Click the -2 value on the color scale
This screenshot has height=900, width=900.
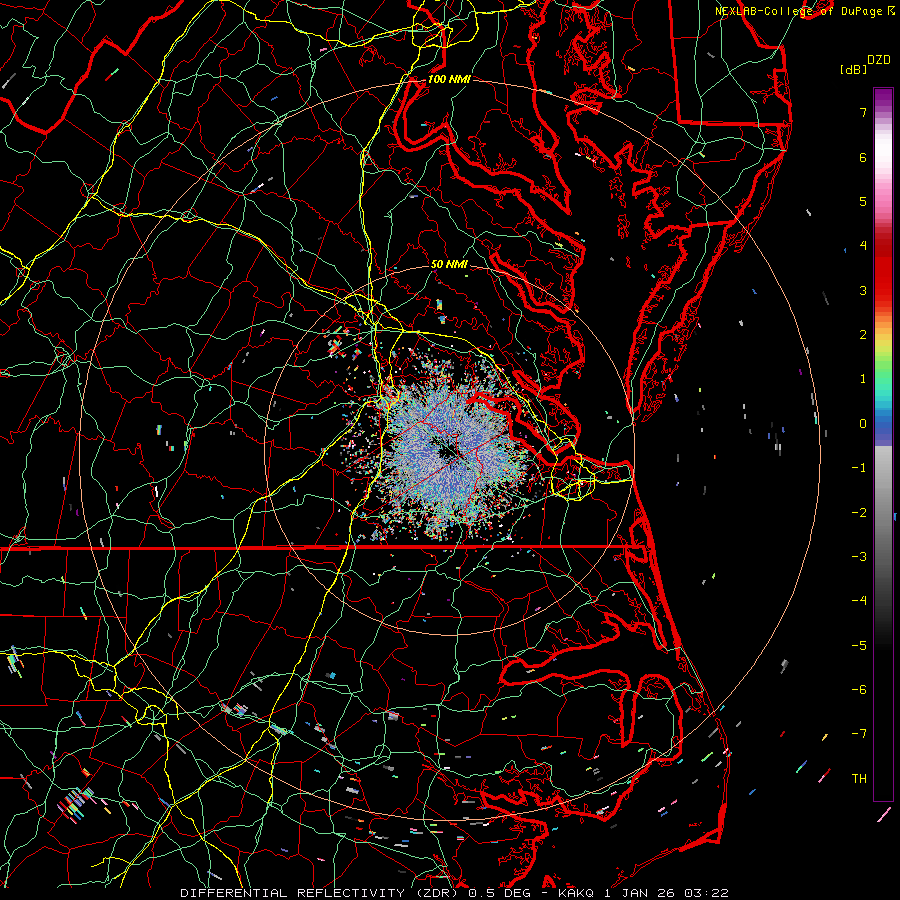[859, 513]
